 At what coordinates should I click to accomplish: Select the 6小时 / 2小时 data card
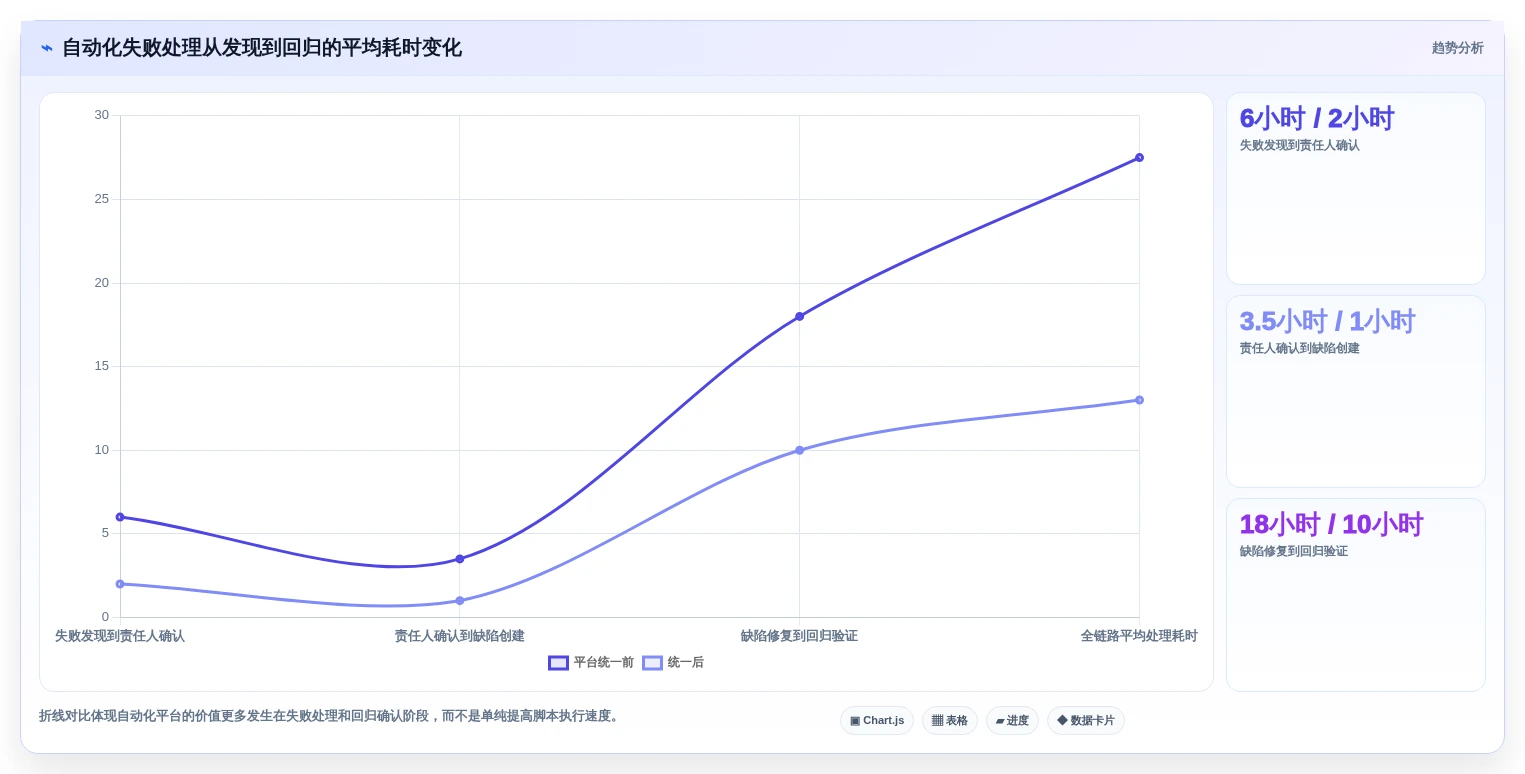pos(1355,189)
